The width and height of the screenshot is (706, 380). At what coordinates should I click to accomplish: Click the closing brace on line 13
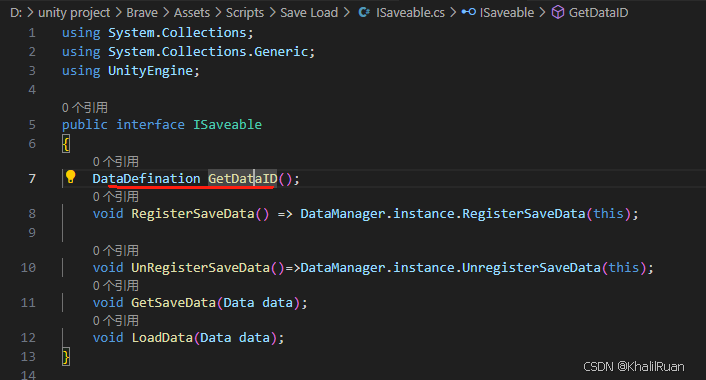click(x=66, y=357)
